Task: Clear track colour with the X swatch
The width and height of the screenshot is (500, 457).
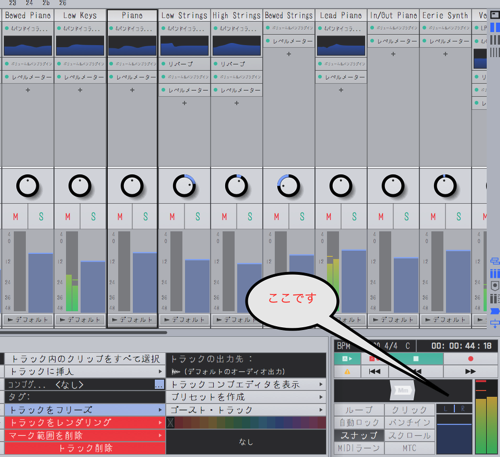Action: pos(171,423)
